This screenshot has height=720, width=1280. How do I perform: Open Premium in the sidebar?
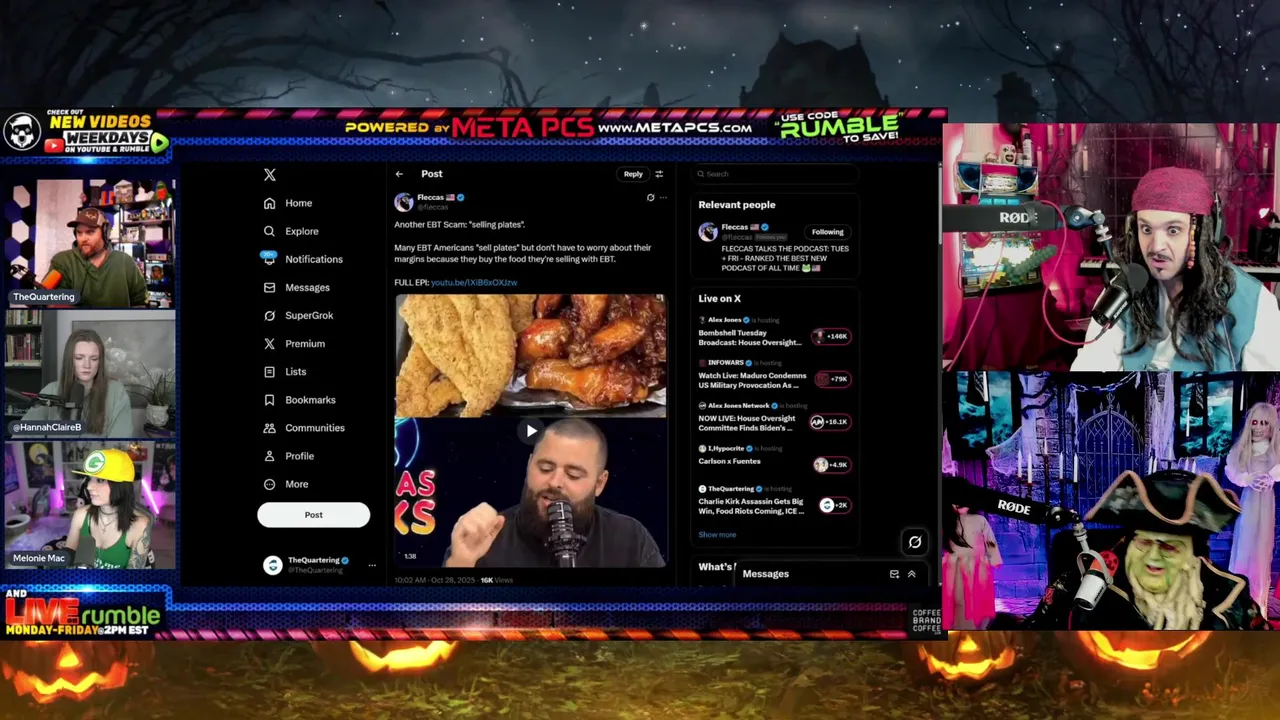294,343
